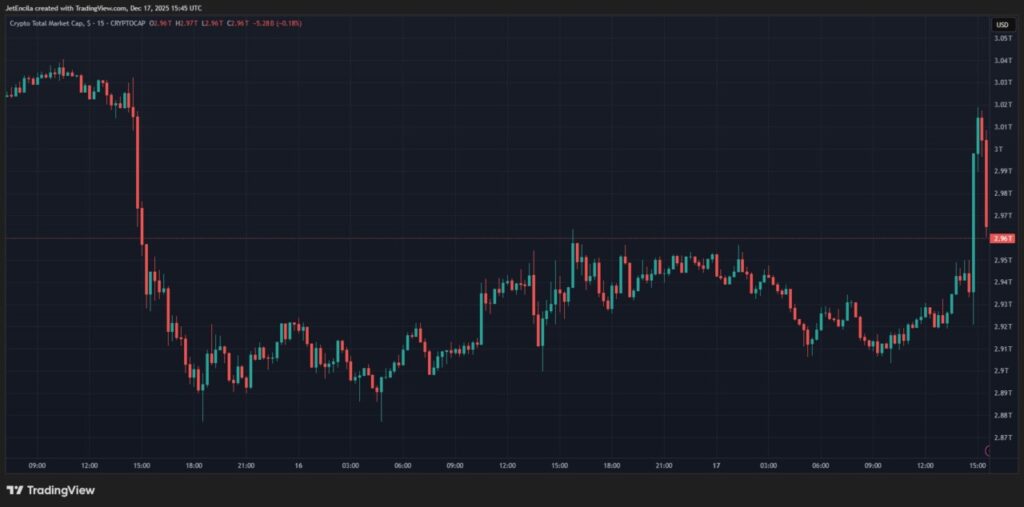The image size is (1024, 507).
Task: Click the first 09:00 time axis label
Action: [37, 466]
